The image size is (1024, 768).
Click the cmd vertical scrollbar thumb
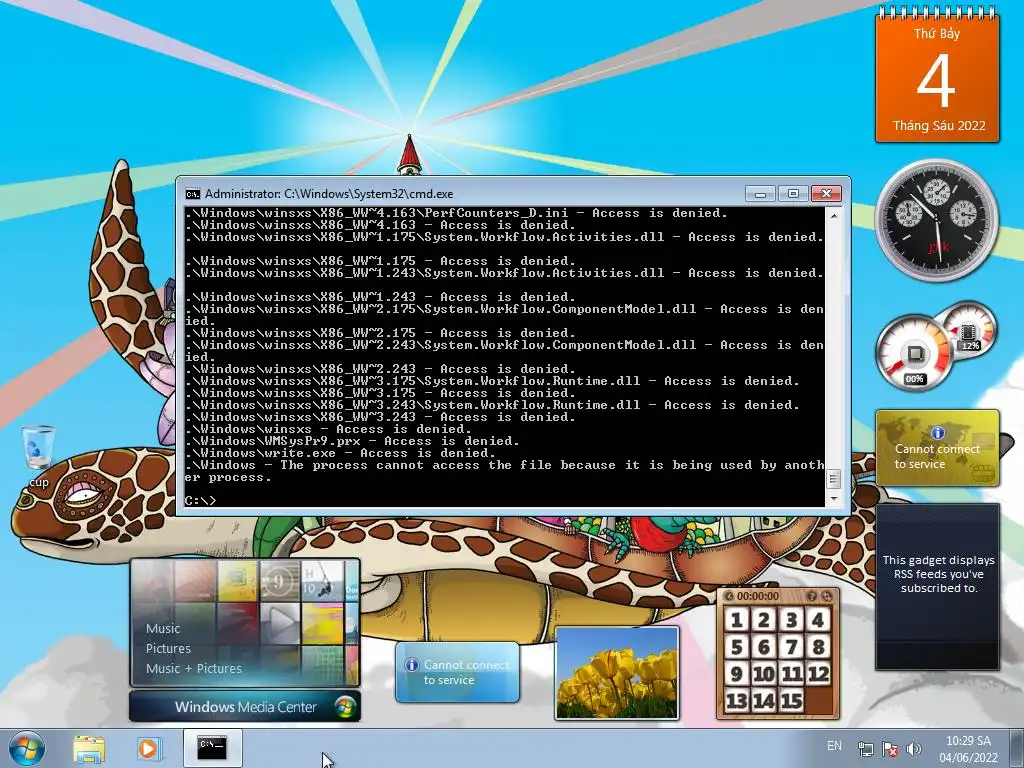click(x=833, y=479)
